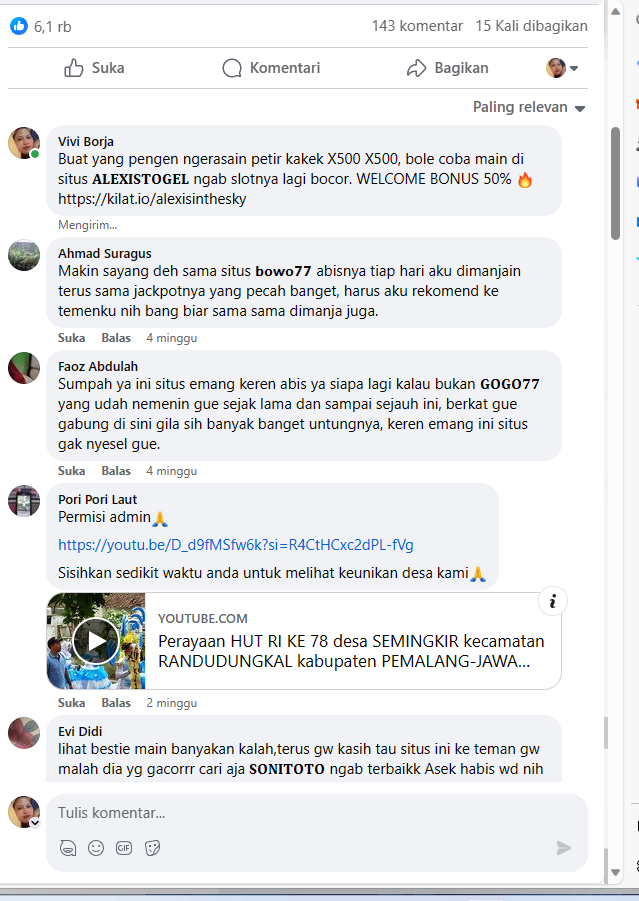Open the 143 komentar link
This screenshot has height=901, width=639.
417,26
